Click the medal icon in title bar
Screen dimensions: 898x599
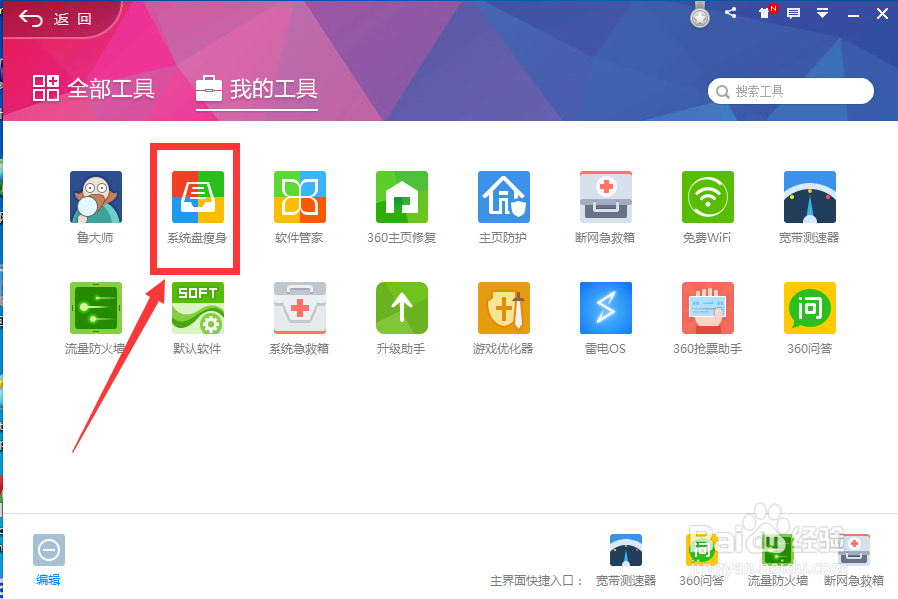point(699,15)
